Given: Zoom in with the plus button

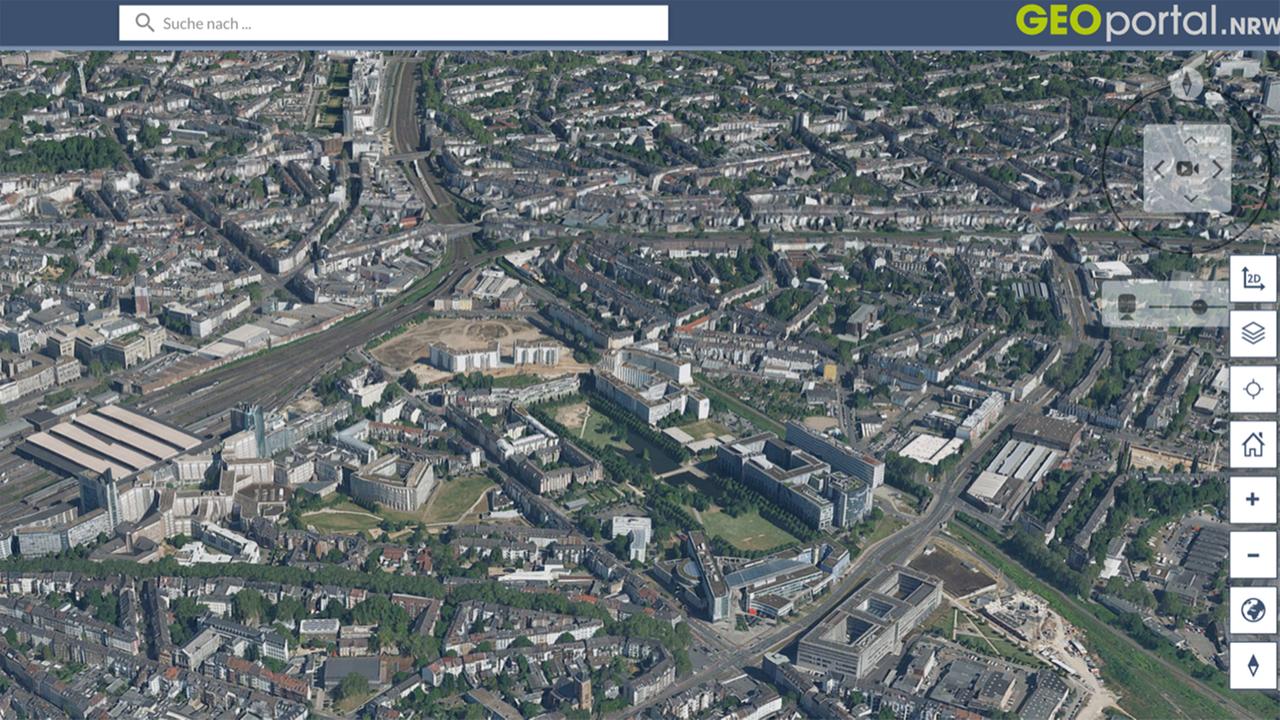Looking at the screenshot, I should [x=1253, y=499].
